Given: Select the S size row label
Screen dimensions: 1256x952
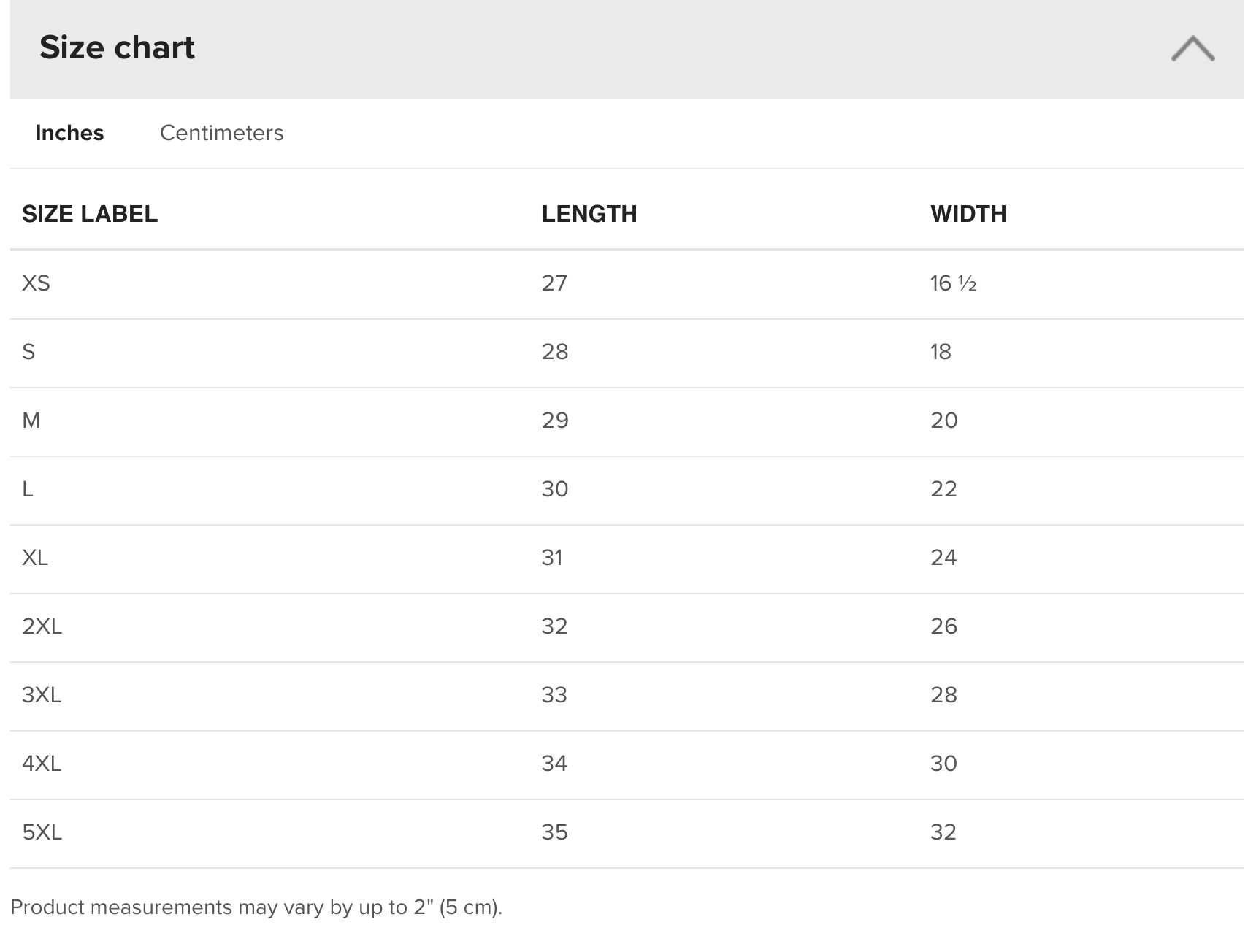Looking at the screenshot, I should [x=28, y=352].
